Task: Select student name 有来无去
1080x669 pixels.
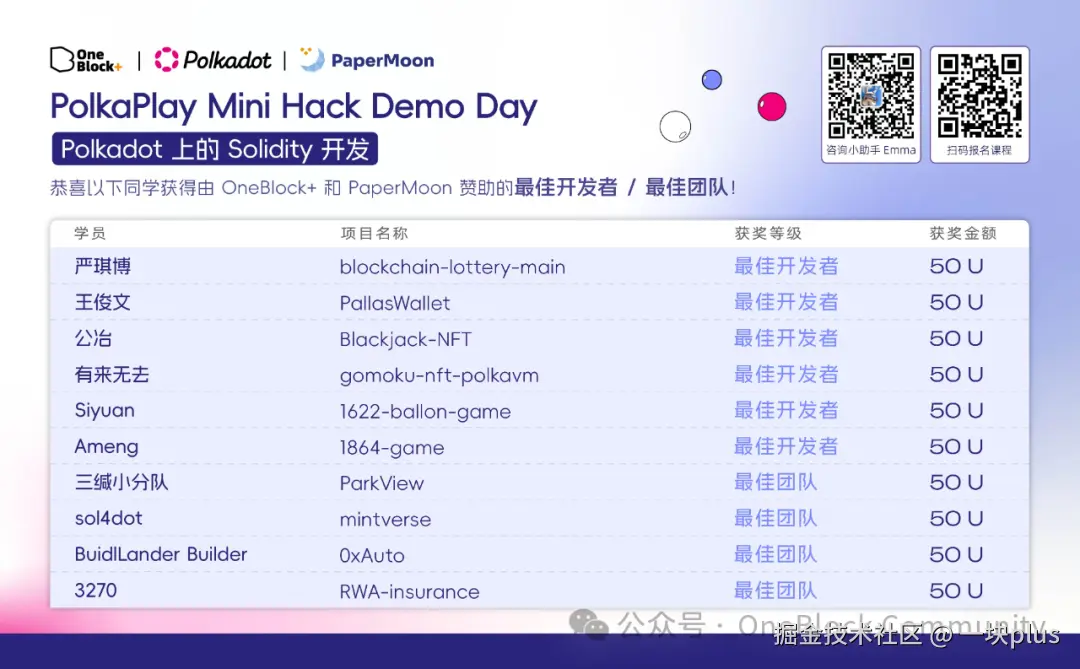Action: pyautogui.click(x=112, y=374)
